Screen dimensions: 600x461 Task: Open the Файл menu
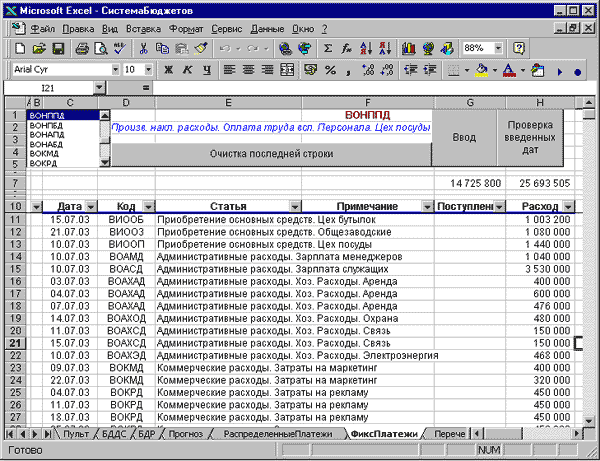pyautogui.click(x=42, y=29)
